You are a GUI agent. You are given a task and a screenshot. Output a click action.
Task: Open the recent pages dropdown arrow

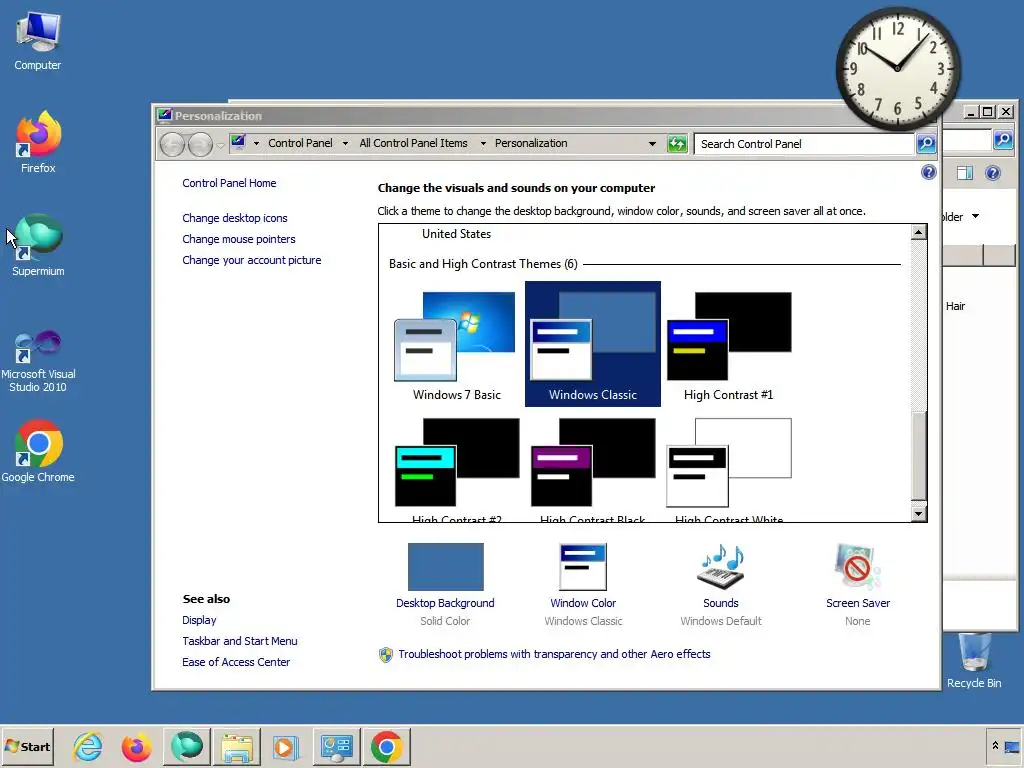pos(221,145)
